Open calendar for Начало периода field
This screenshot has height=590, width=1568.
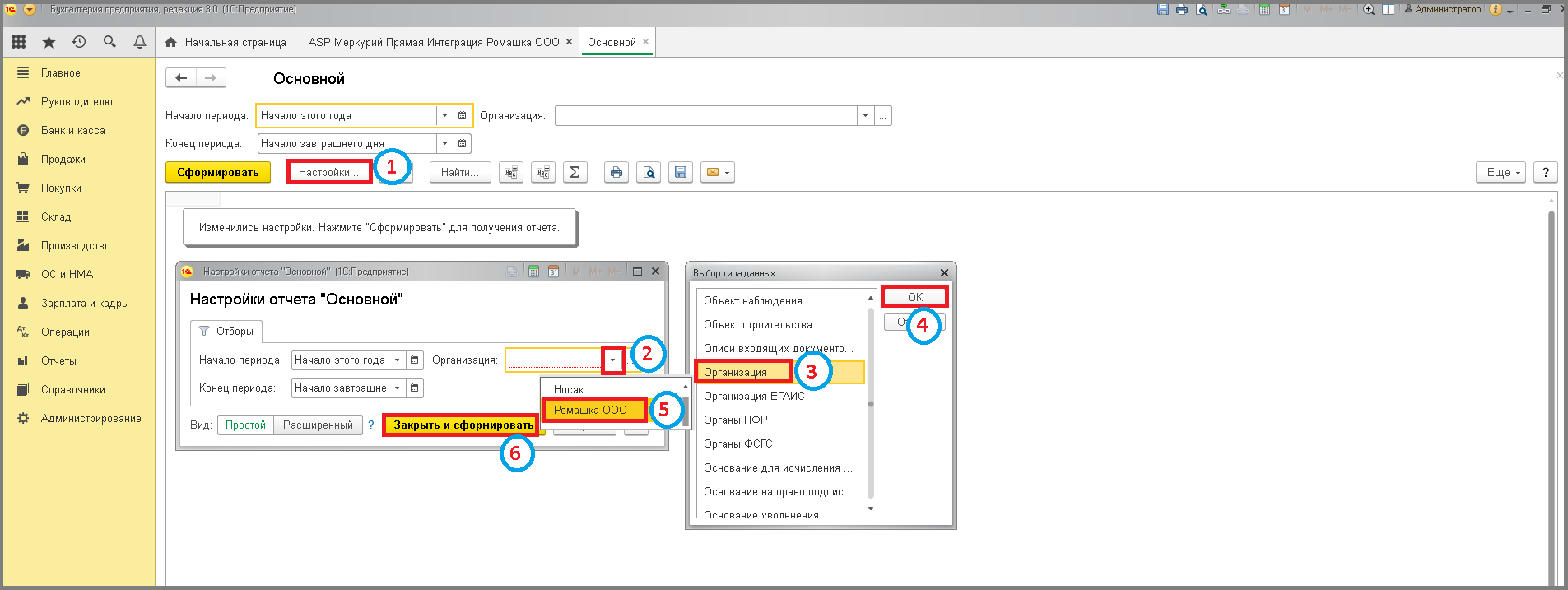[x=463, y=116]
